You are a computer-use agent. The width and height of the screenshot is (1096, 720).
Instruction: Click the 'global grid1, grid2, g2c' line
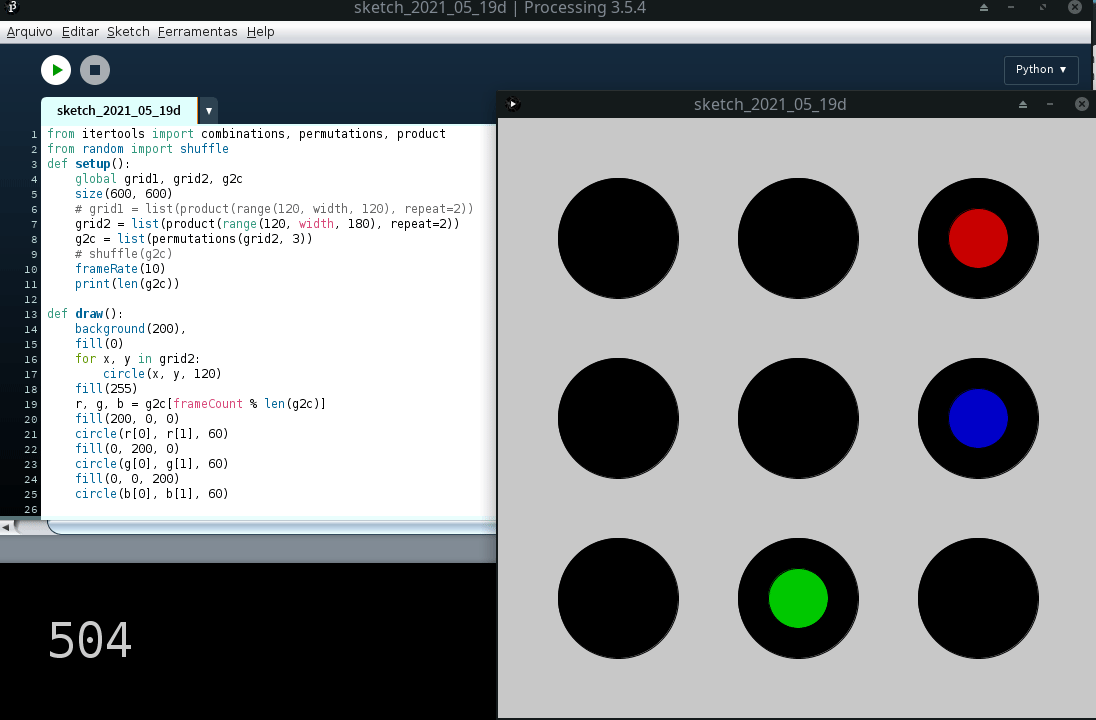[x=159, y=179]
